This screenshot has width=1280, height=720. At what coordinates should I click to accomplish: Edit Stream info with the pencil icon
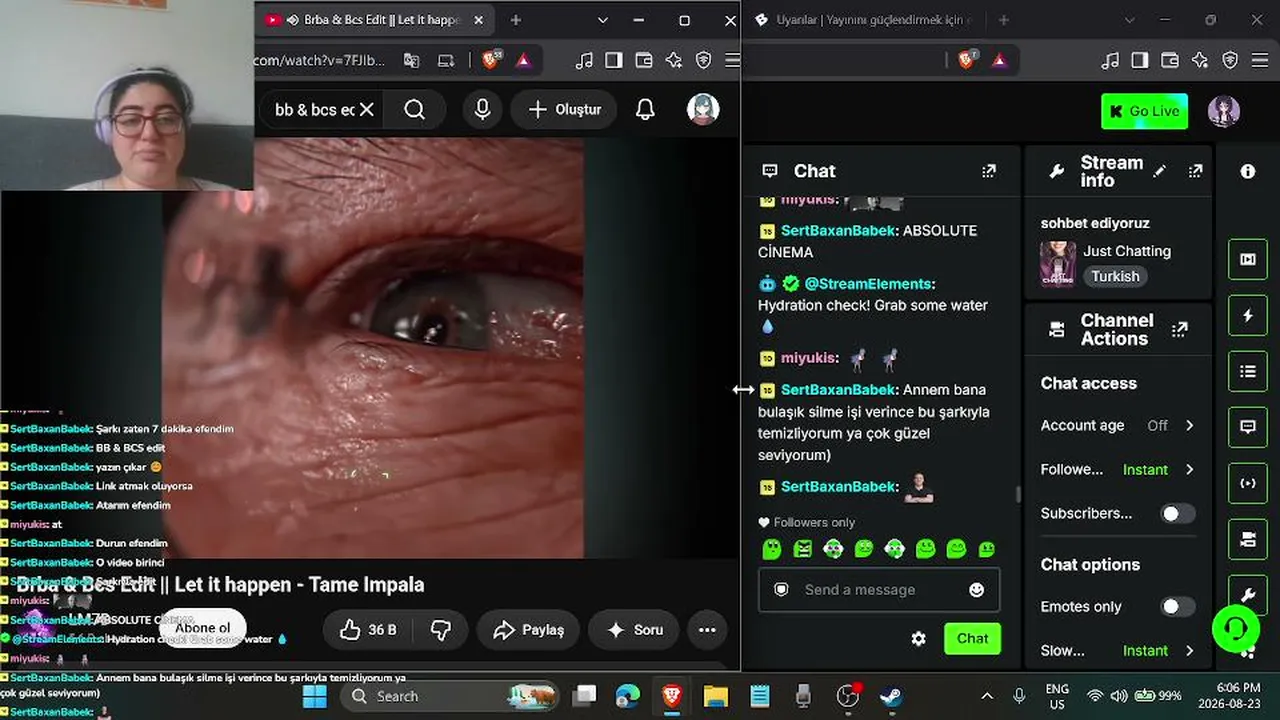[1159, 171]
